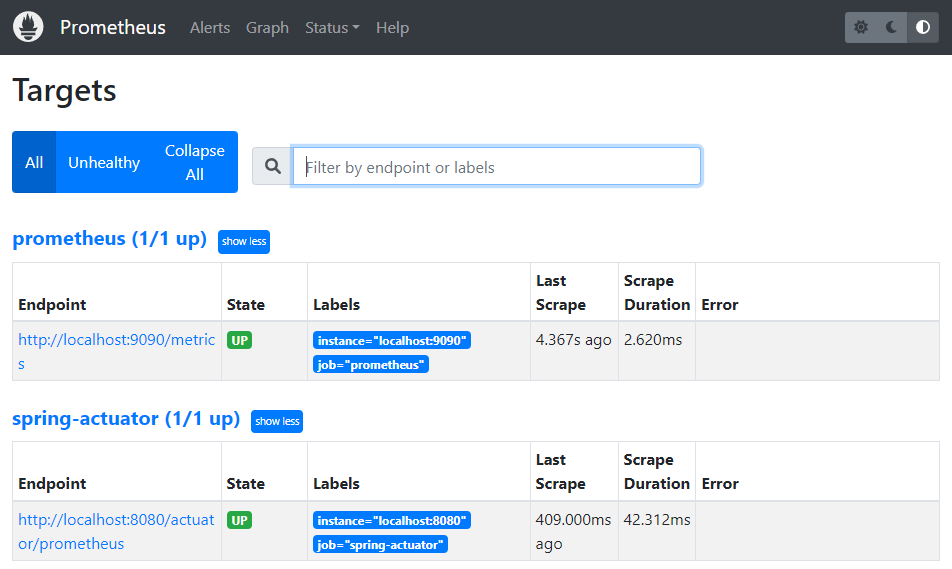This screenshot has width=952, height=569.
Task: Focus the Filter by endpoint or labels field
Action: coord(497,166)
